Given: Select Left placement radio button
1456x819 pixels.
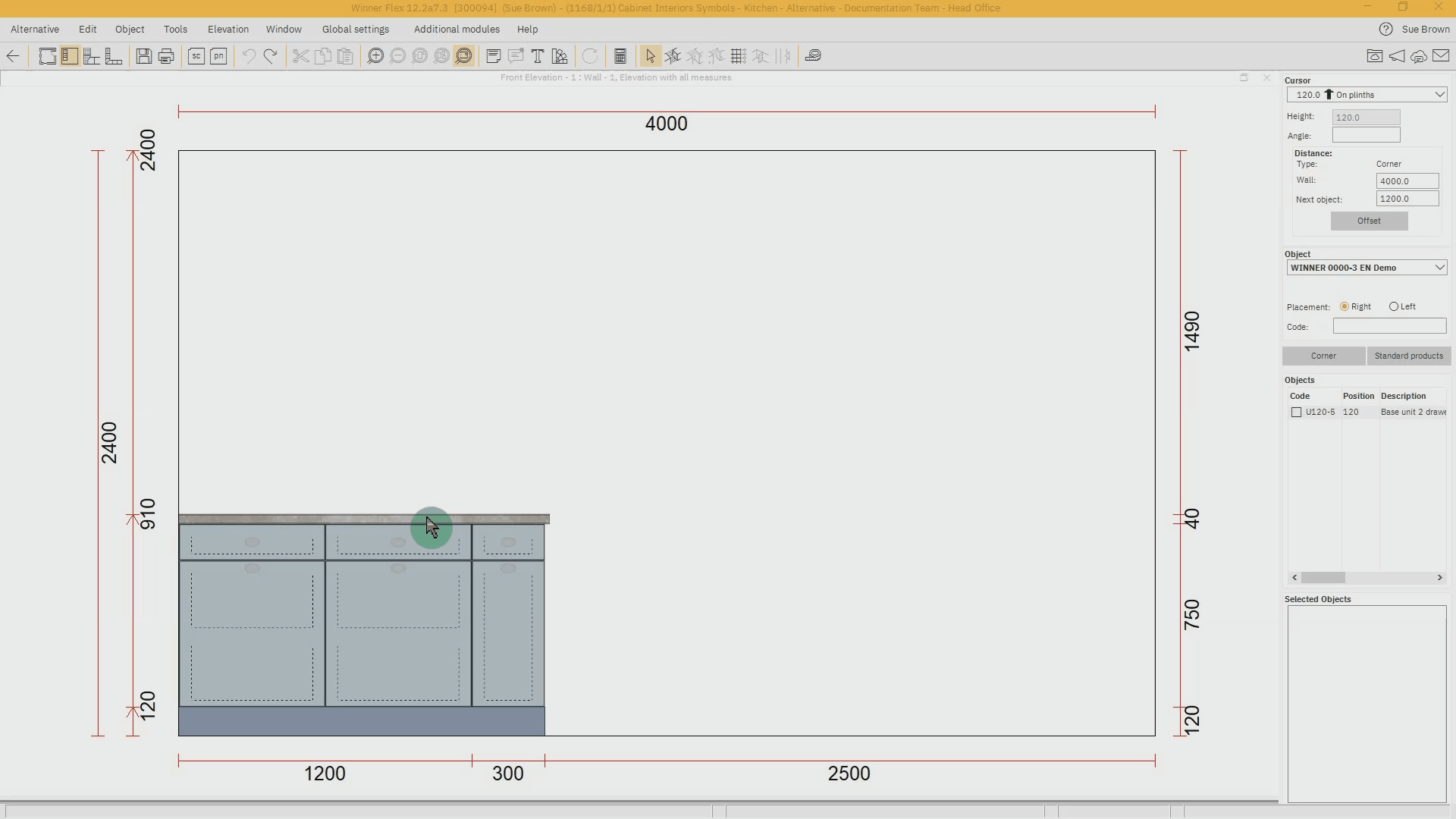Looking at the screenshot, I should point(1394,306).
